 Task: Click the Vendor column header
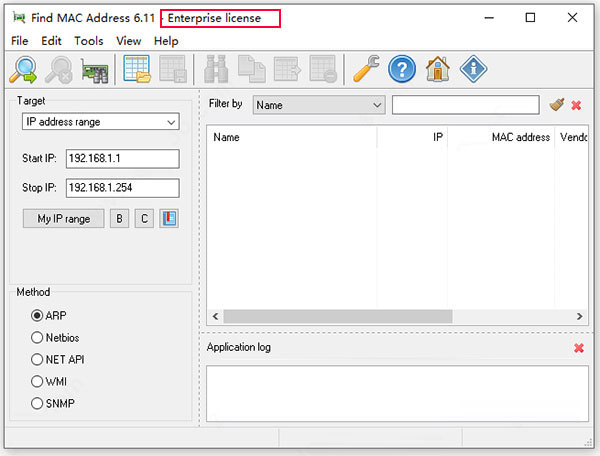pyautogui.click(x=572, y=137)
